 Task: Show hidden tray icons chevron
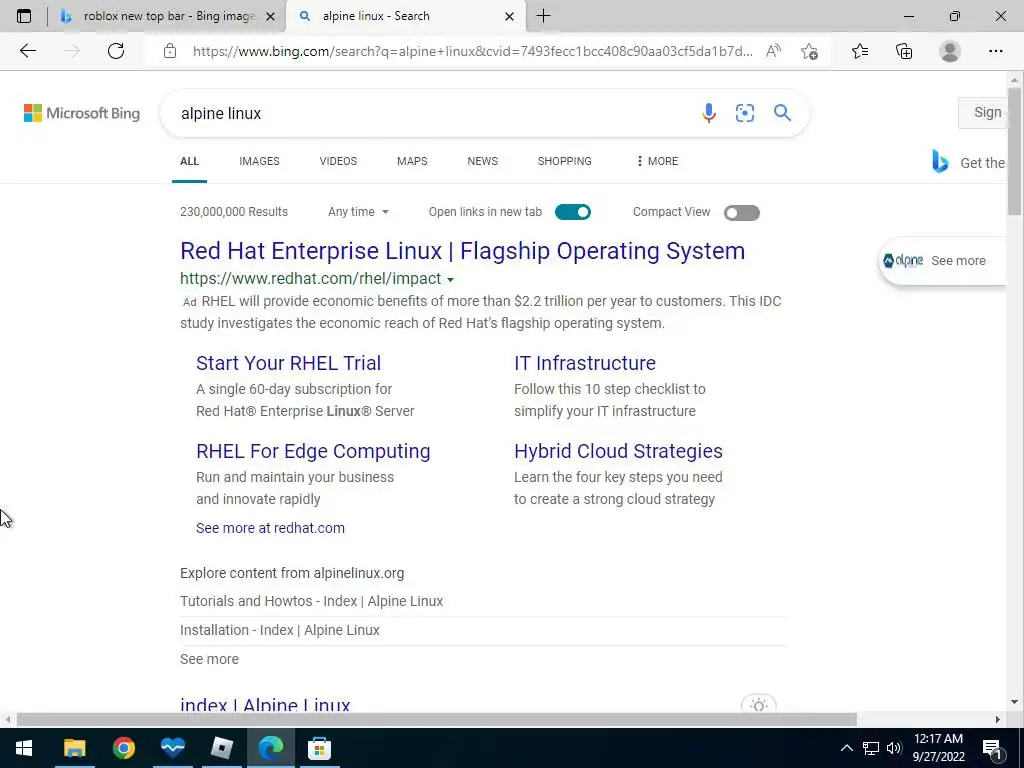click(x=846, y=748)
